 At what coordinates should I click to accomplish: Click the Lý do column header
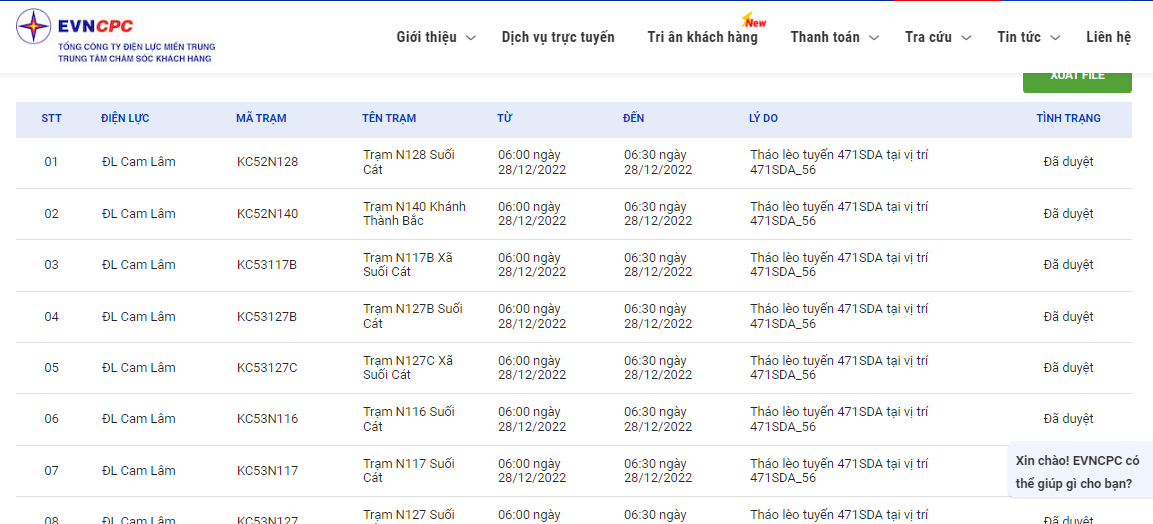coord(763,118)
